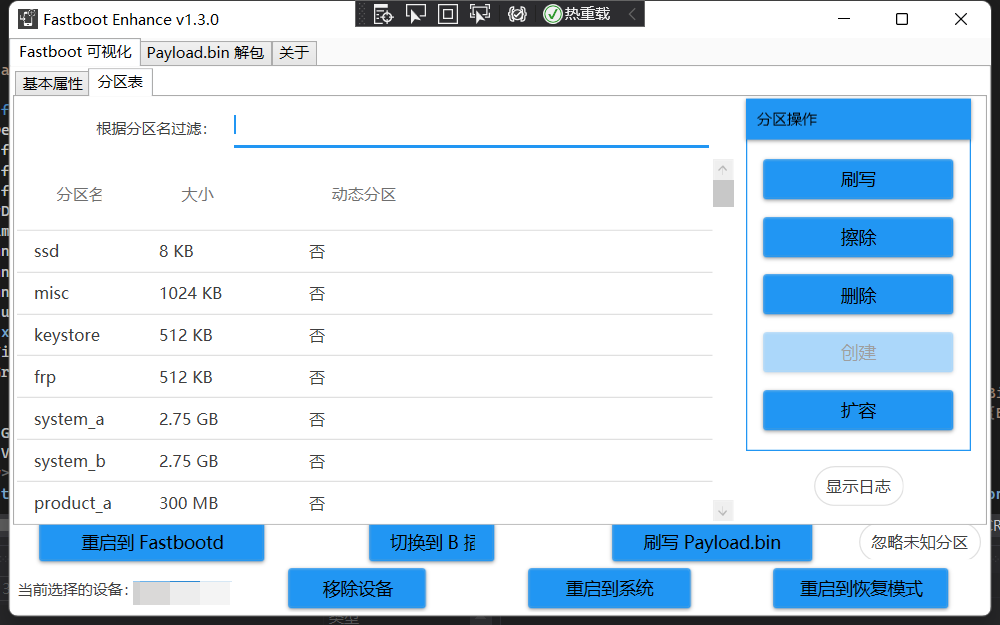This screenshot has width=1000, height=625.
Task: Select the system_a partition row
Action: [x=364, y=419]
